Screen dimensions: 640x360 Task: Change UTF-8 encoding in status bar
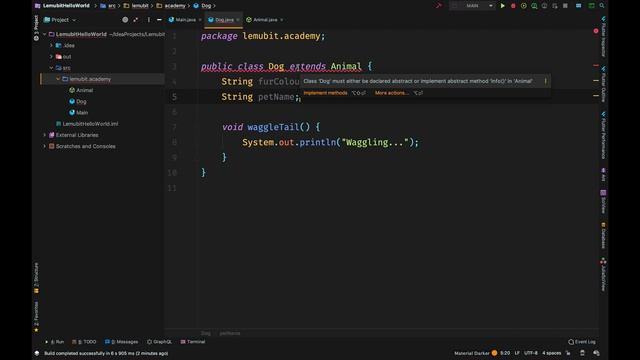pos(531,353)
